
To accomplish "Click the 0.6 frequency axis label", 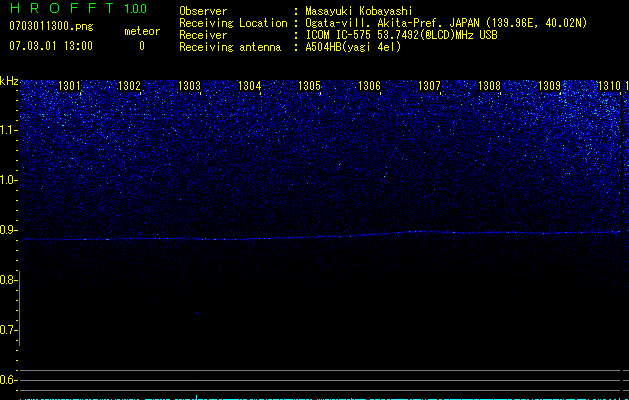I will pyautogui.click(x=8, y=380).
